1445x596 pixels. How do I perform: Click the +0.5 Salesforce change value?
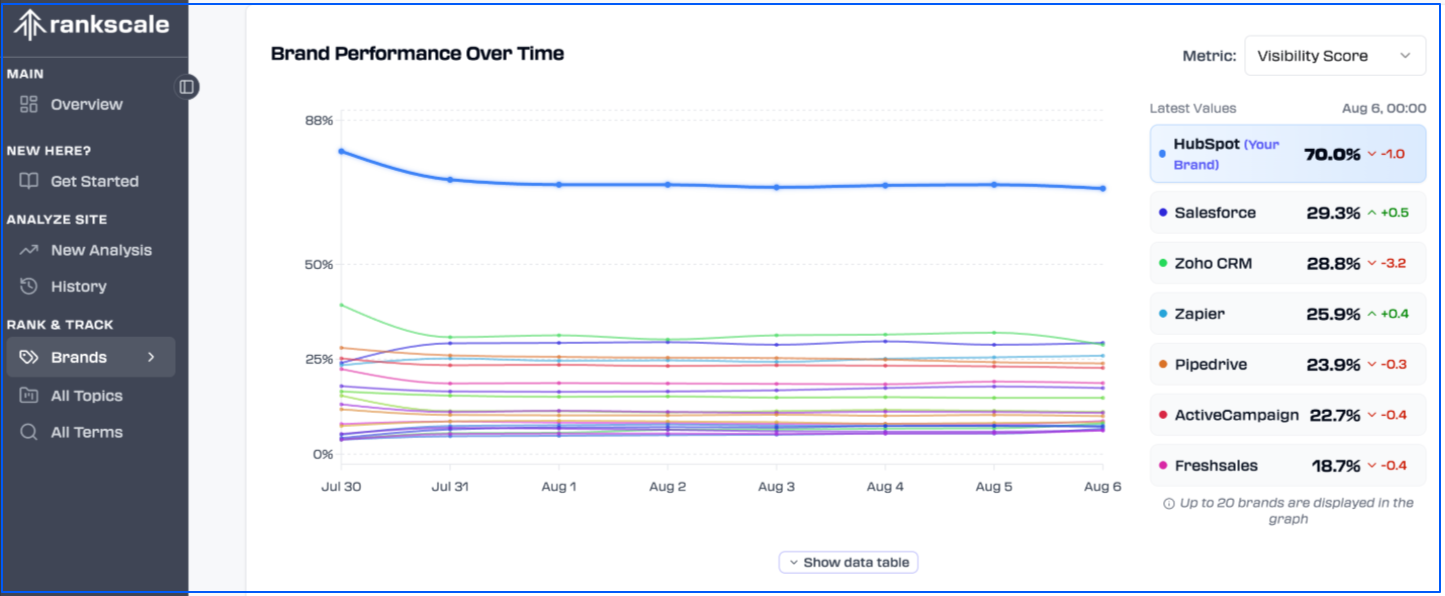[x=1397, y=213]
